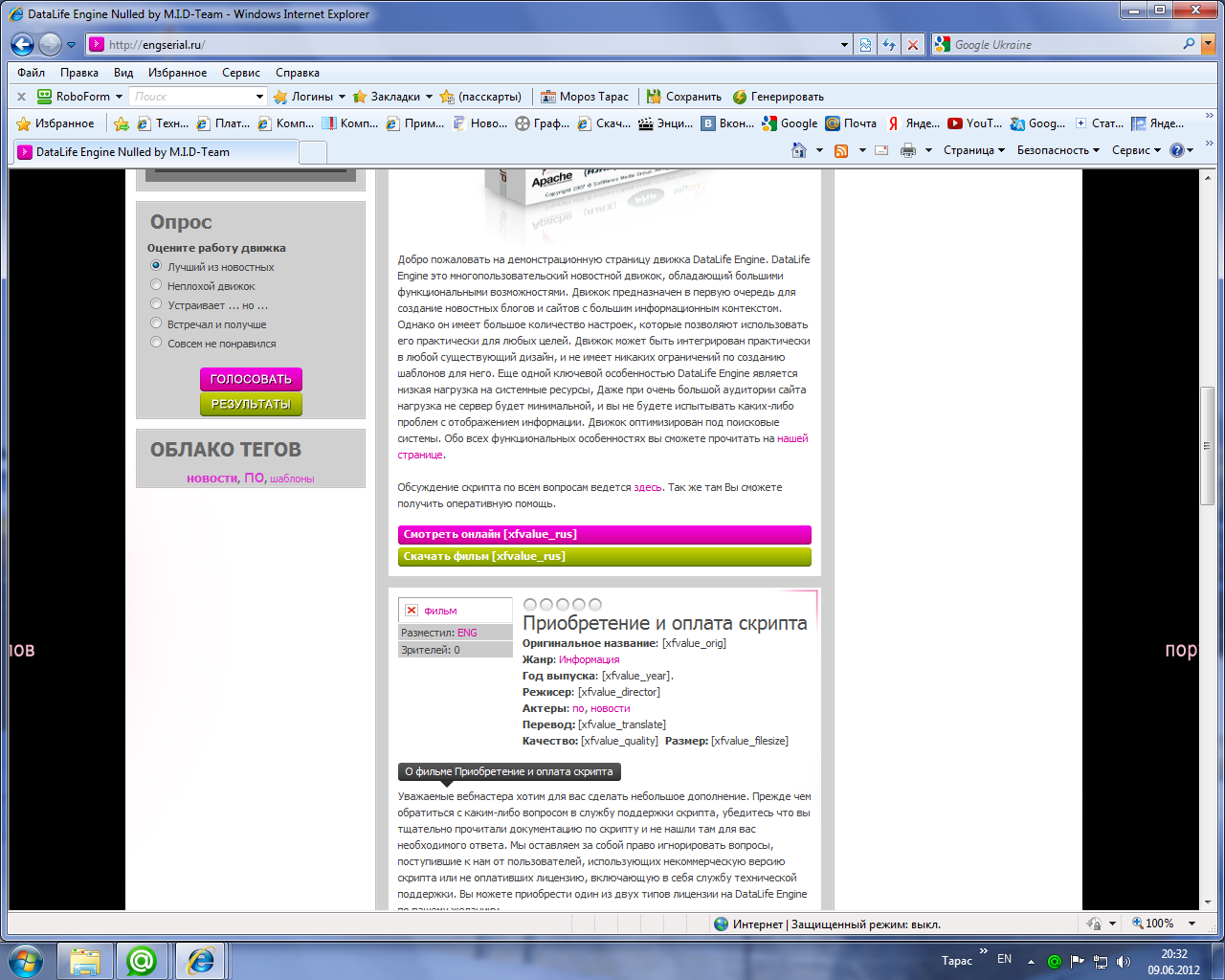Click the RoboForm toolbar logo
This screenshot has height=980, width=1225.
73,97
